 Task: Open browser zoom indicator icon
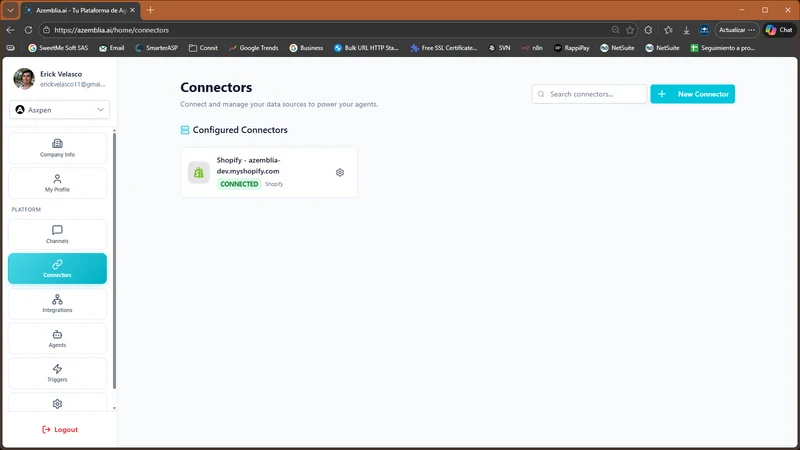[x=615, y=30]
